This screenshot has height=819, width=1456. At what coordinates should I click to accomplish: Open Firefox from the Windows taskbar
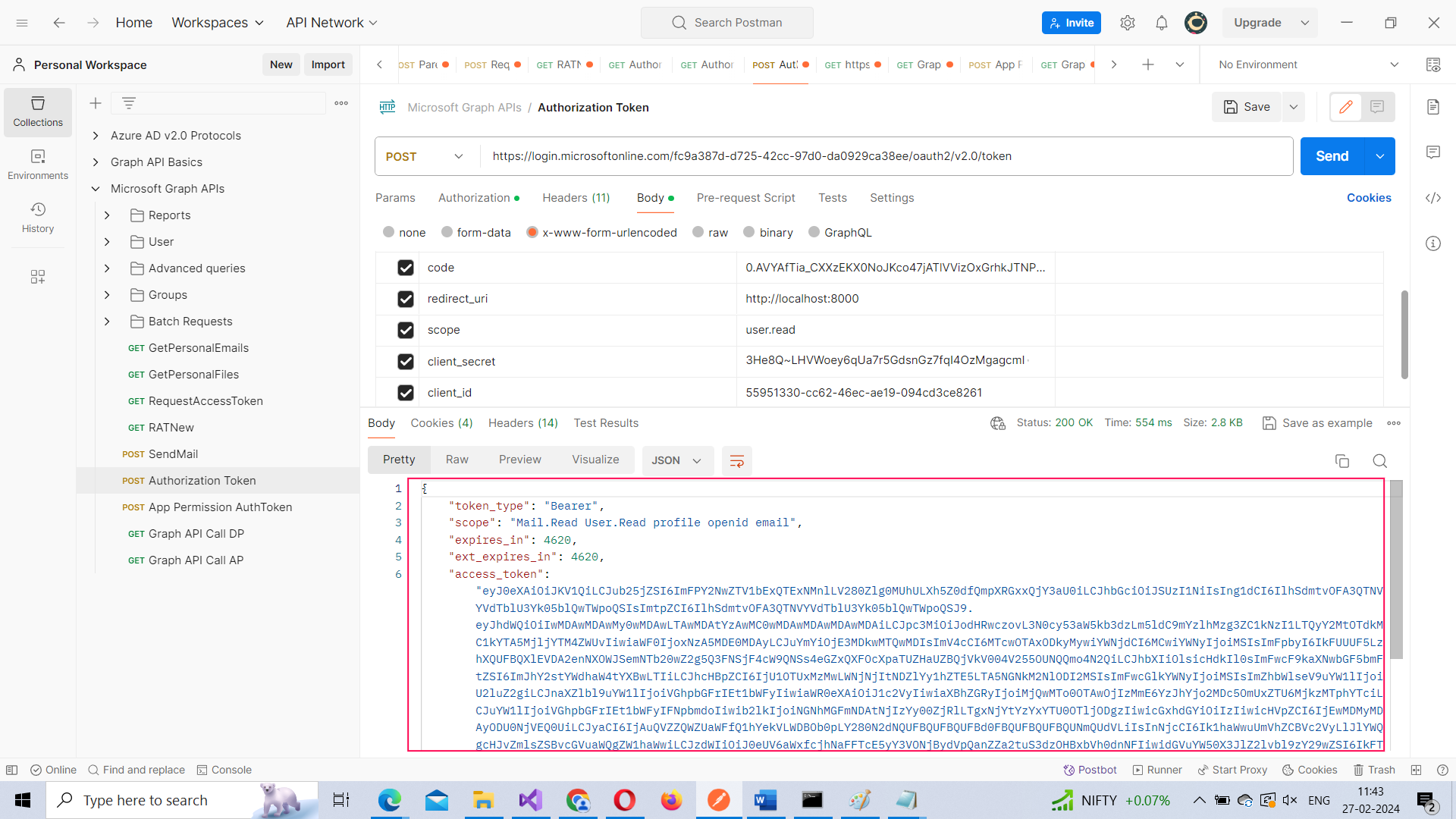672,800
